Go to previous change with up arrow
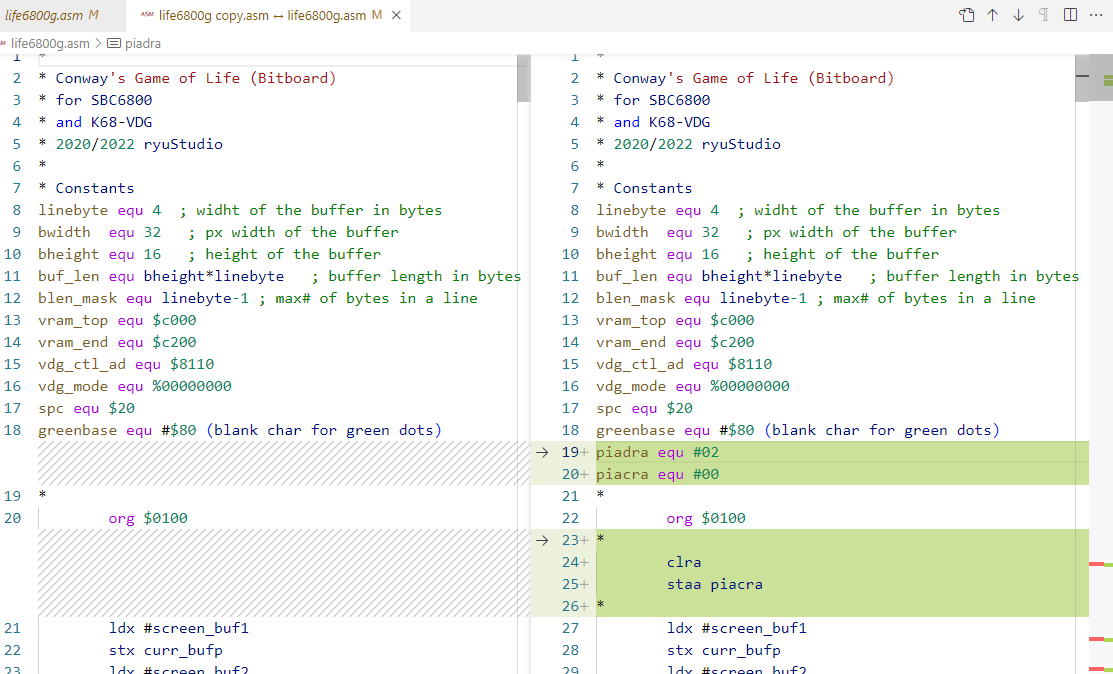This screenshot has height=674, width=1113. tap(992, 15)
